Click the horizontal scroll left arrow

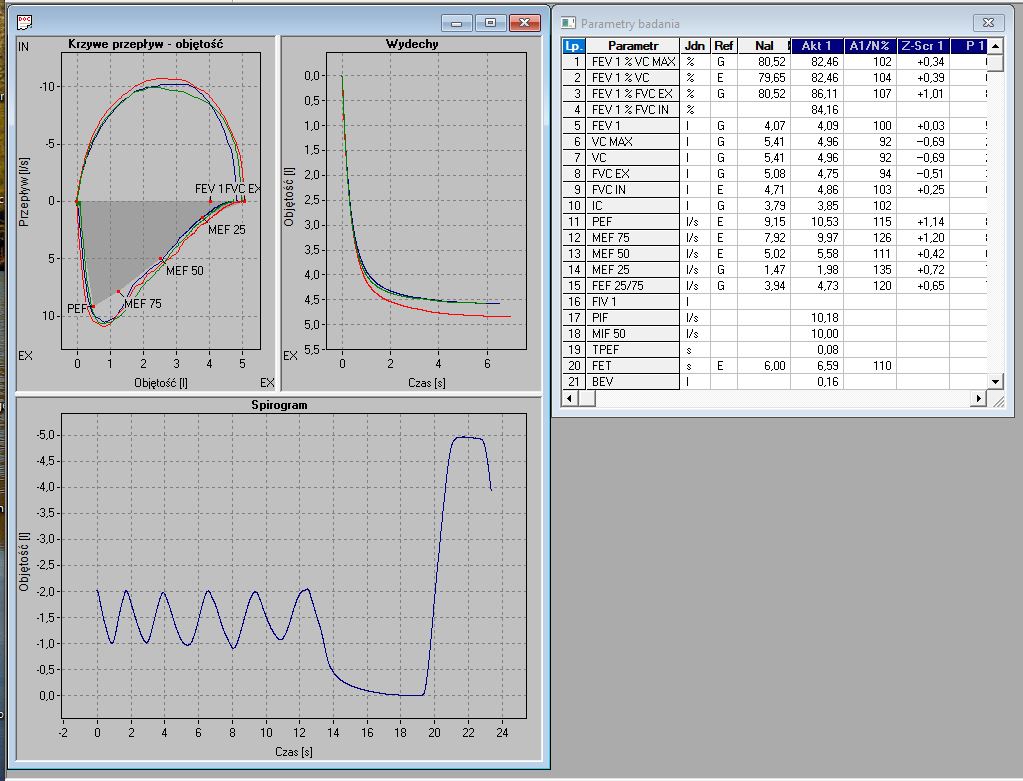(570, 398)
